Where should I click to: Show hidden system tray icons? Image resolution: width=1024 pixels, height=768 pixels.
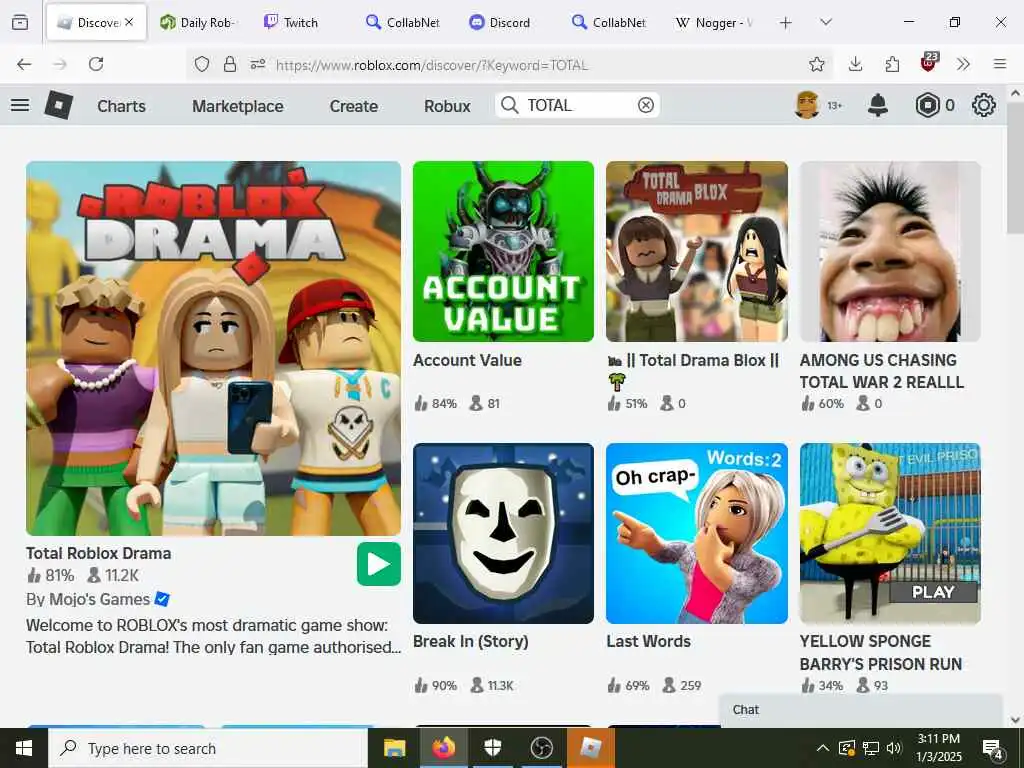click(x=823, y=748)
